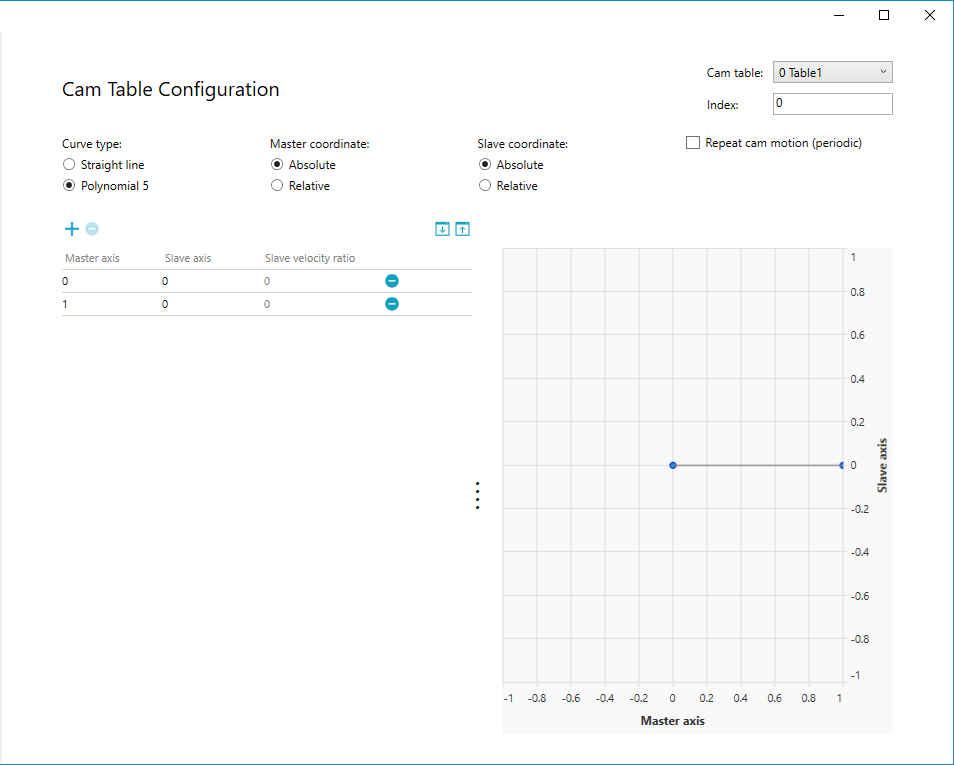
Task: Set Slave coordinate to Relative
Action: click(485, 186)
